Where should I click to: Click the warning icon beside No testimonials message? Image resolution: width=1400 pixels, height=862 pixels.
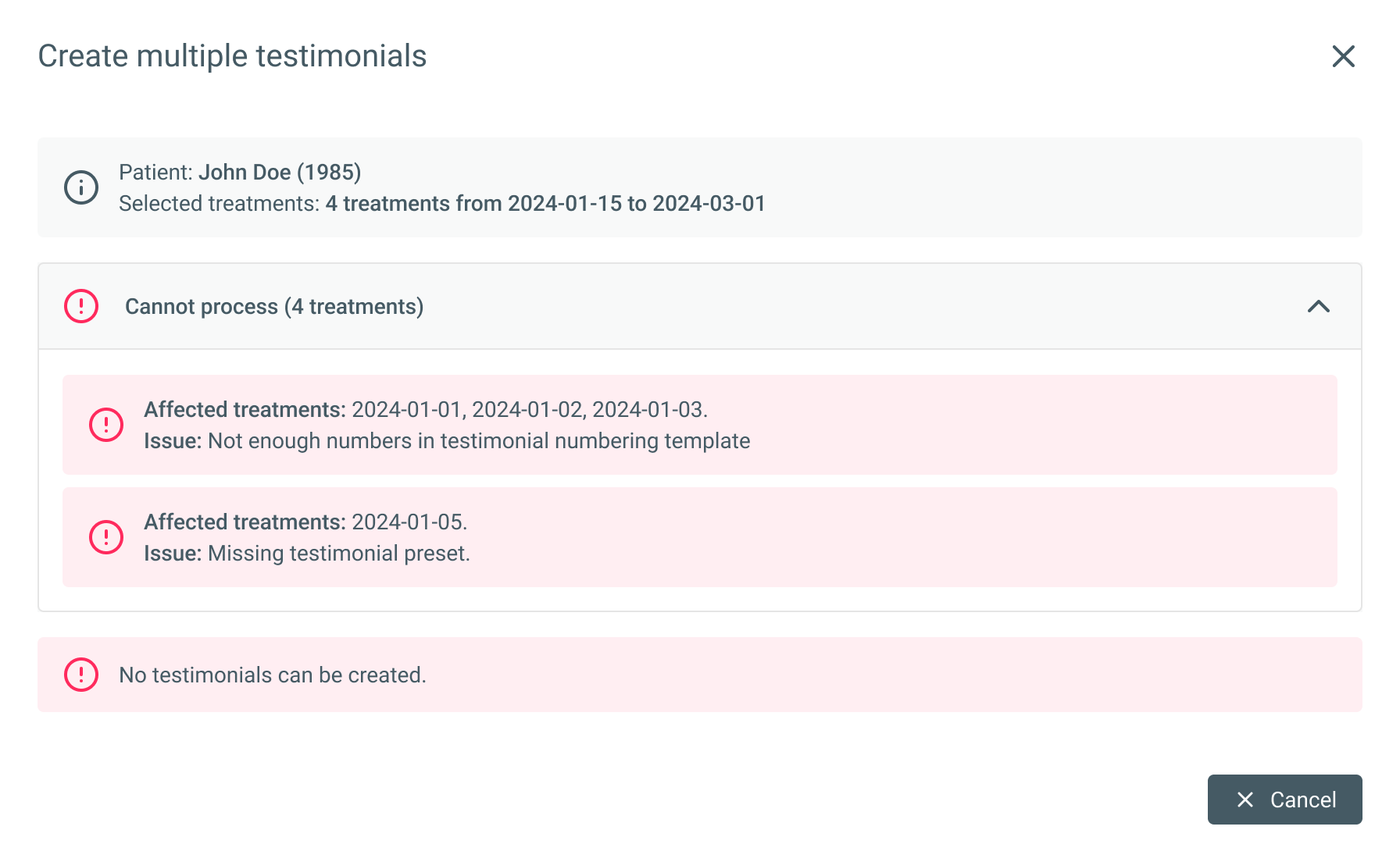(x=81, y=675)
